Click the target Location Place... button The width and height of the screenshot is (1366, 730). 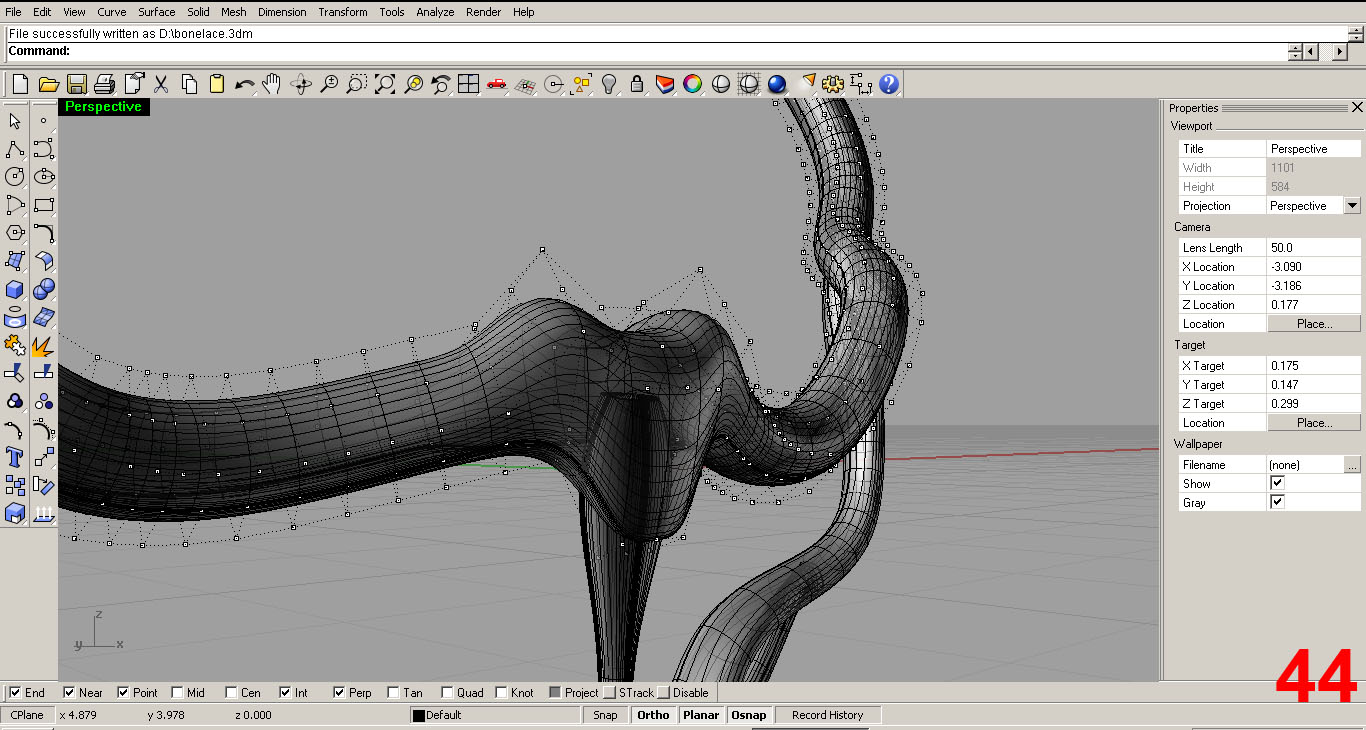point(1314,423)
